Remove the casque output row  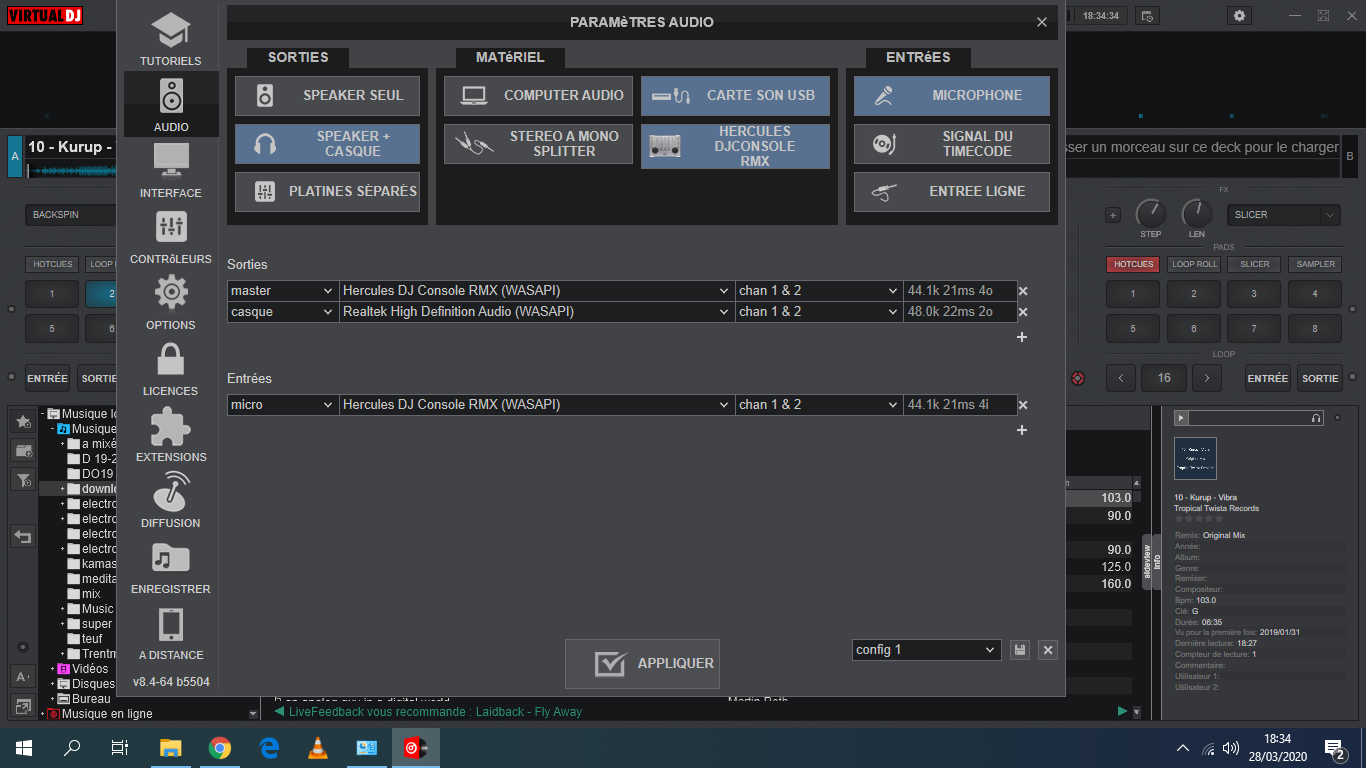[x=1023, y=312]
